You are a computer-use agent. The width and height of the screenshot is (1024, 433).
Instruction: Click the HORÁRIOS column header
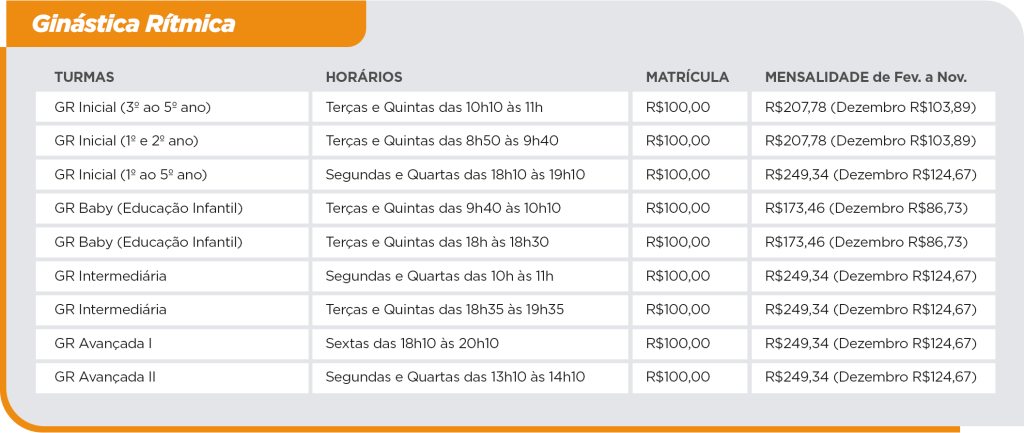(x=364, y=77)
